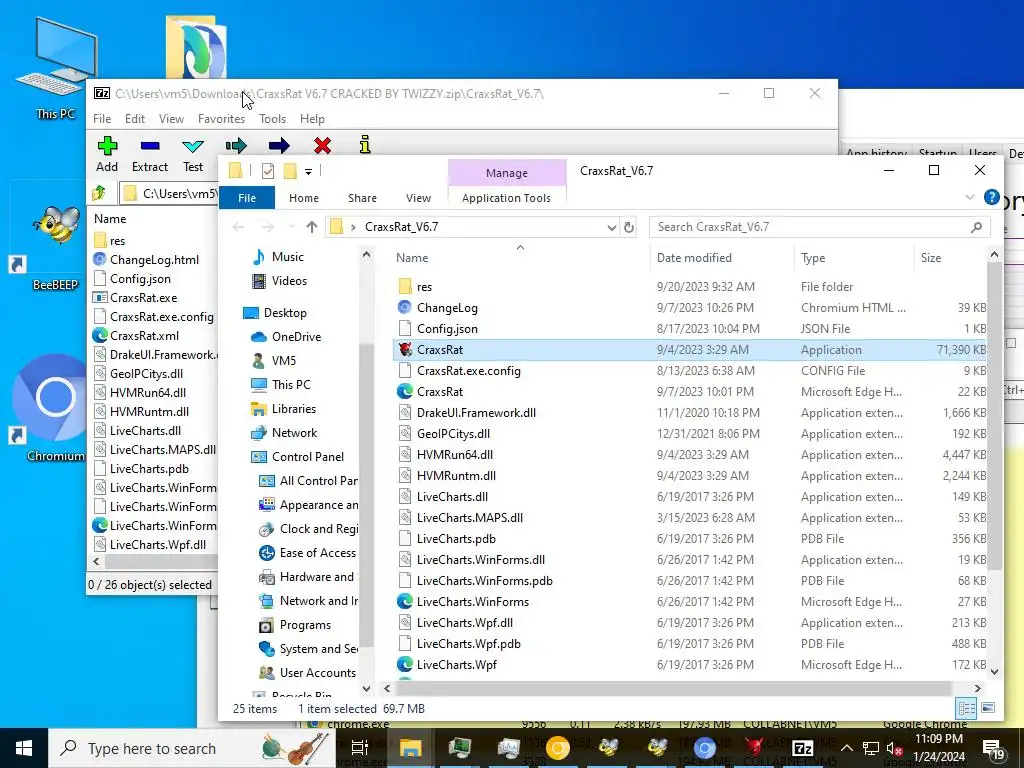
Task: Click the 7-Zip path address field
Action: point(170,193)
